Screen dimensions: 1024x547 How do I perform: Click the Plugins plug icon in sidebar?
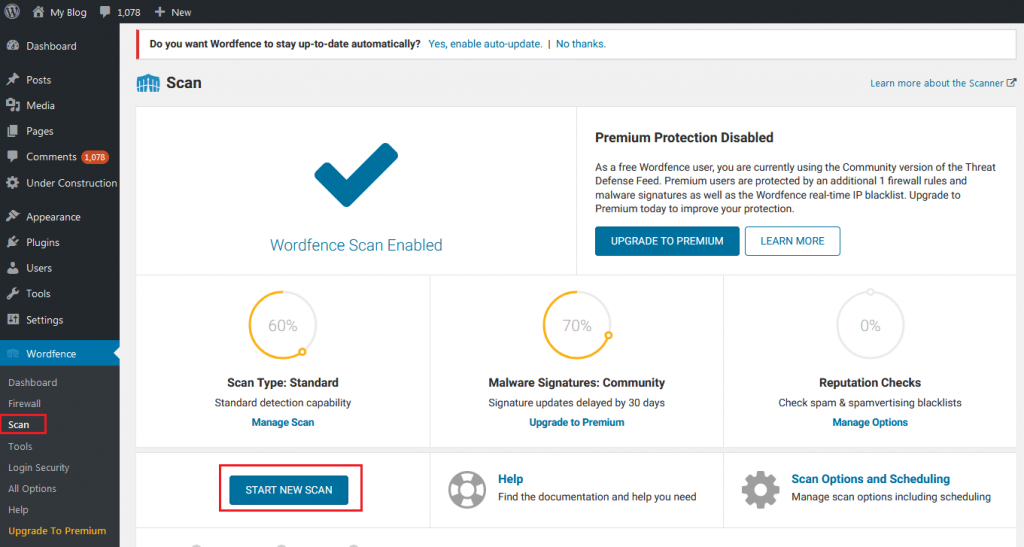point(12,242)
